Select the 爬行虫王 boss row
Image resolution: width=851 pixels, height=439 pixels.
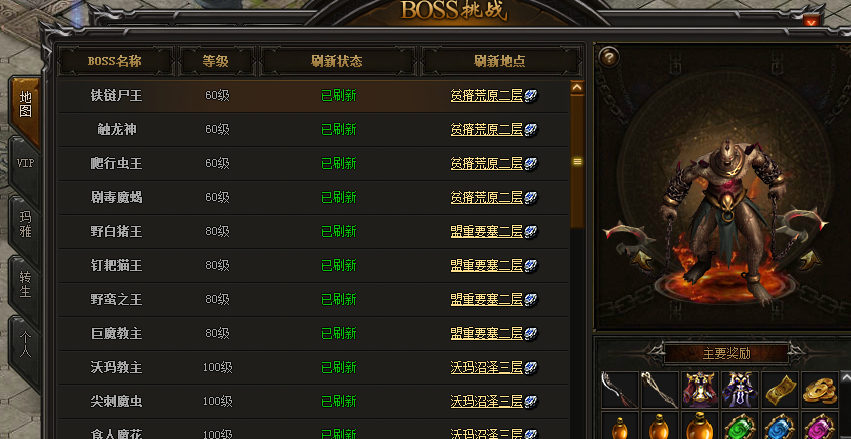(314, 164)
